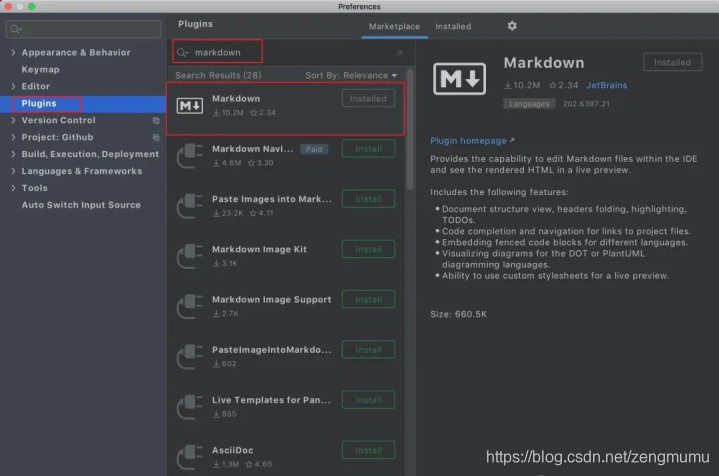Clear the markdown search with X icon
The image size is (719, 476).
coord(400,52)
